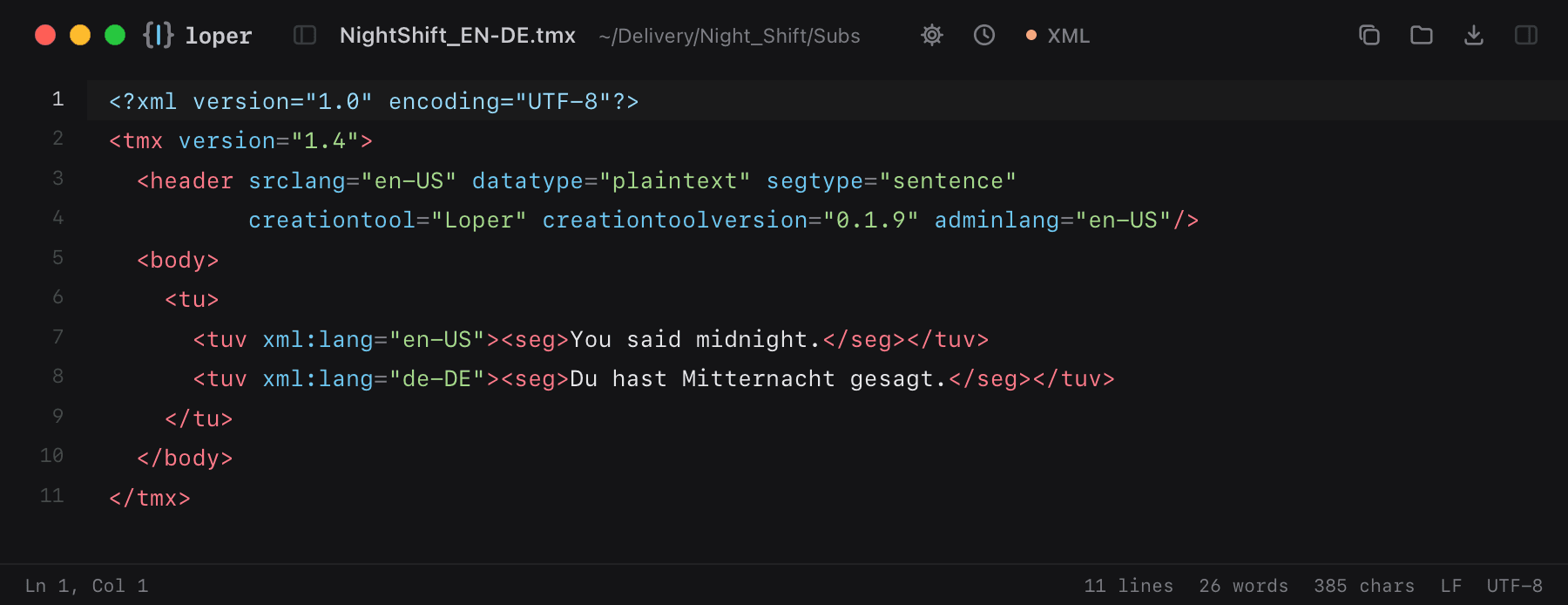The image size is (1568, 605).
Task: Click the segtype="sentence" attribute
Action: [x=891, y=180]
